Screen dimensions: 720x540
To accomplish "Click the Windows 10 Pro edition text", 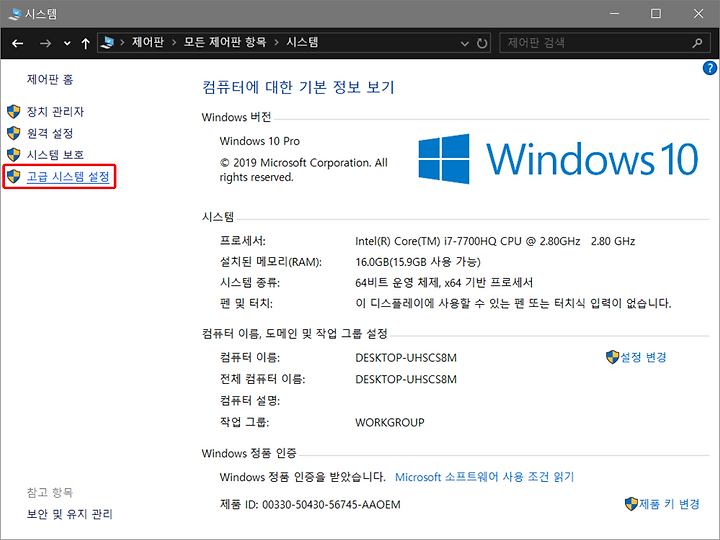I will point(259,141).
